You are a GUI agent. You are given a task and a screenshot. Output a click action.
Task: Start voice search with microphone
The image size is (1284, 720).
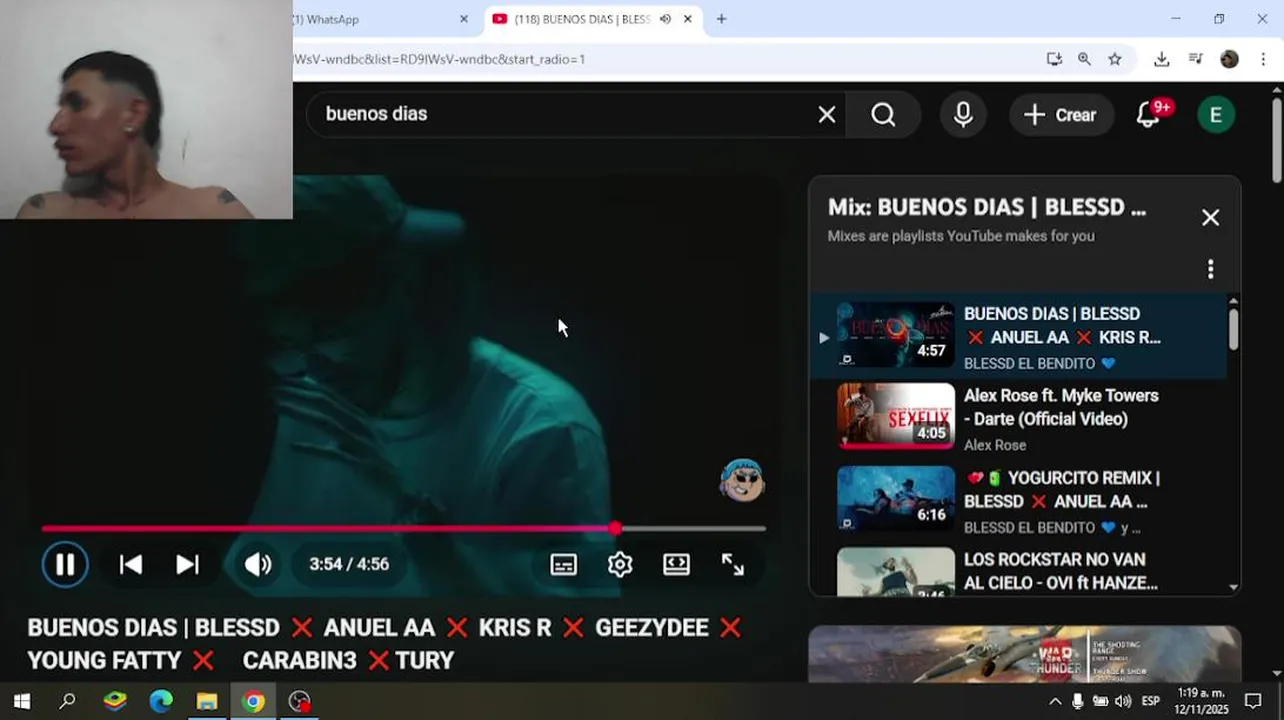pyautogui.click(x=963, y=114)
